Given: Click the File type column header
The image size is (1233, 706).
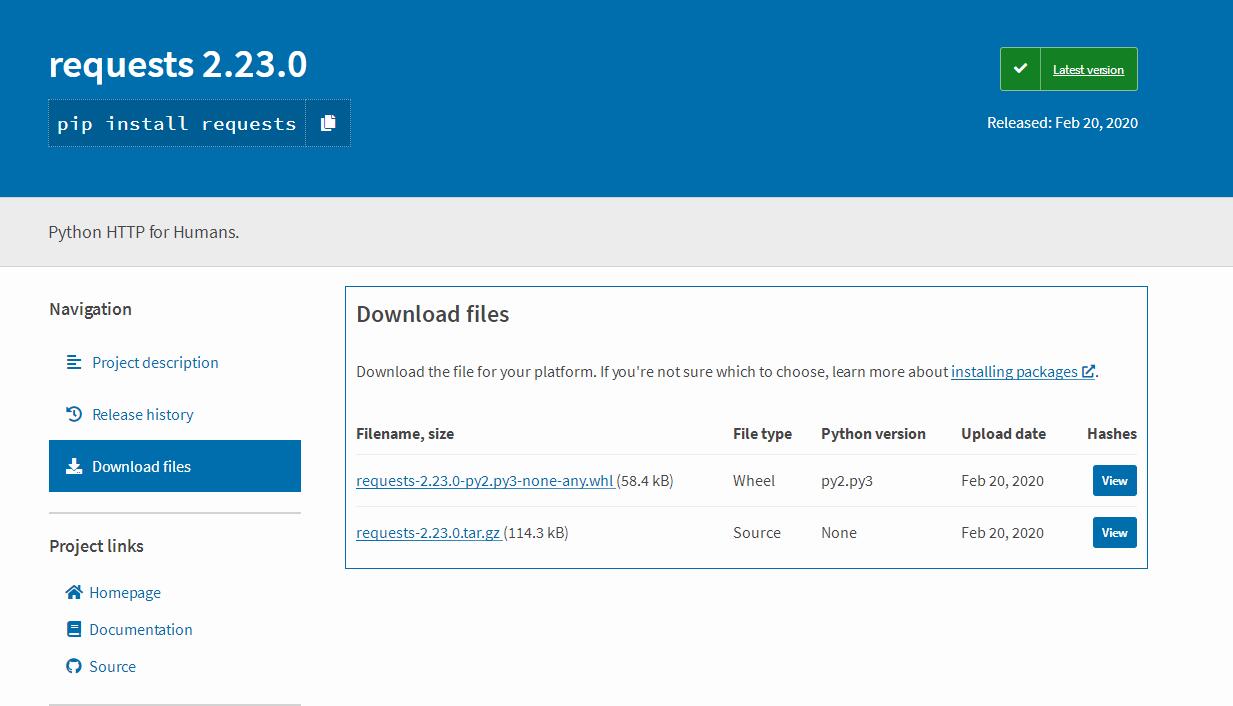Looking at the screenshot, I should point(762,433).
